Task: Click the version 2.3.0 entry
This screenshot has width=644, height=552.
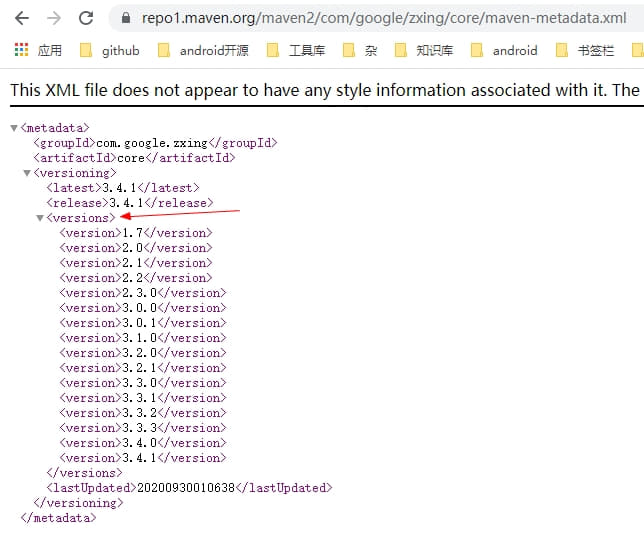Action: 143,293
